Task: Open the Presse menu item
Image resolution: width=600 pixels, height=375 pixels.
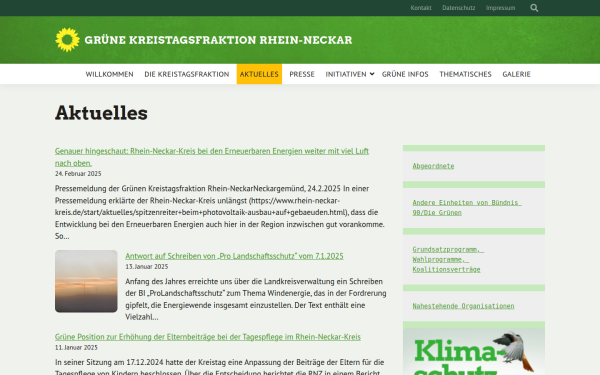Action: 302,74
